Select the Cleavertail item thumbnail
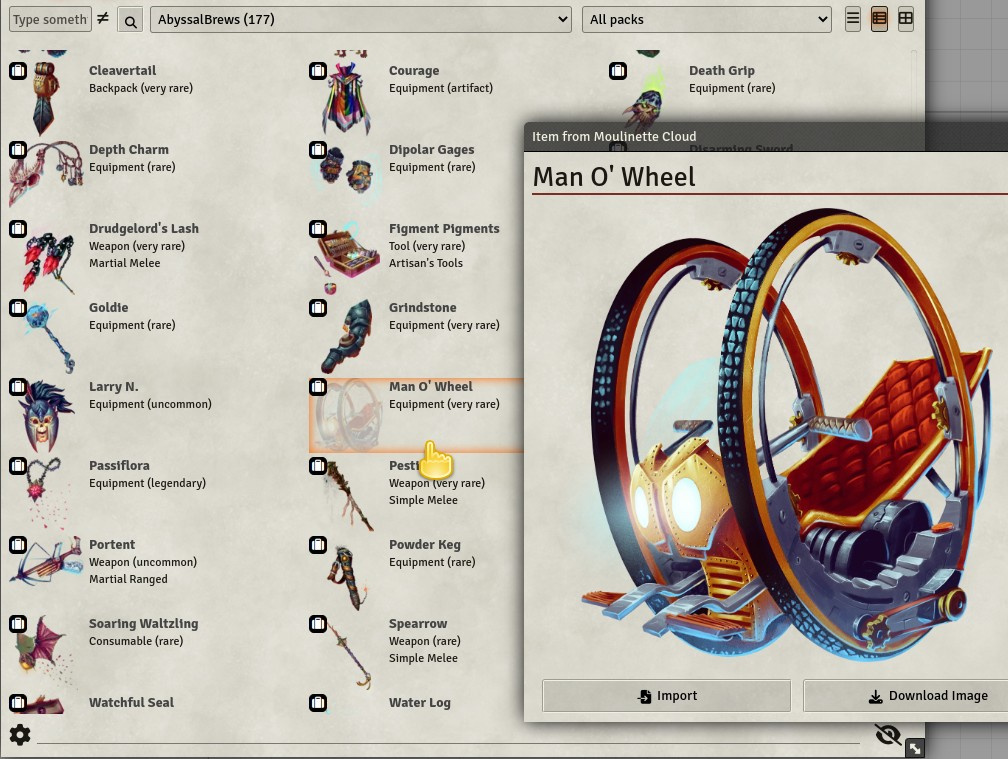The height and width of the screenshot is (759, 1008). pyautogui.click(x=46, y=98)
